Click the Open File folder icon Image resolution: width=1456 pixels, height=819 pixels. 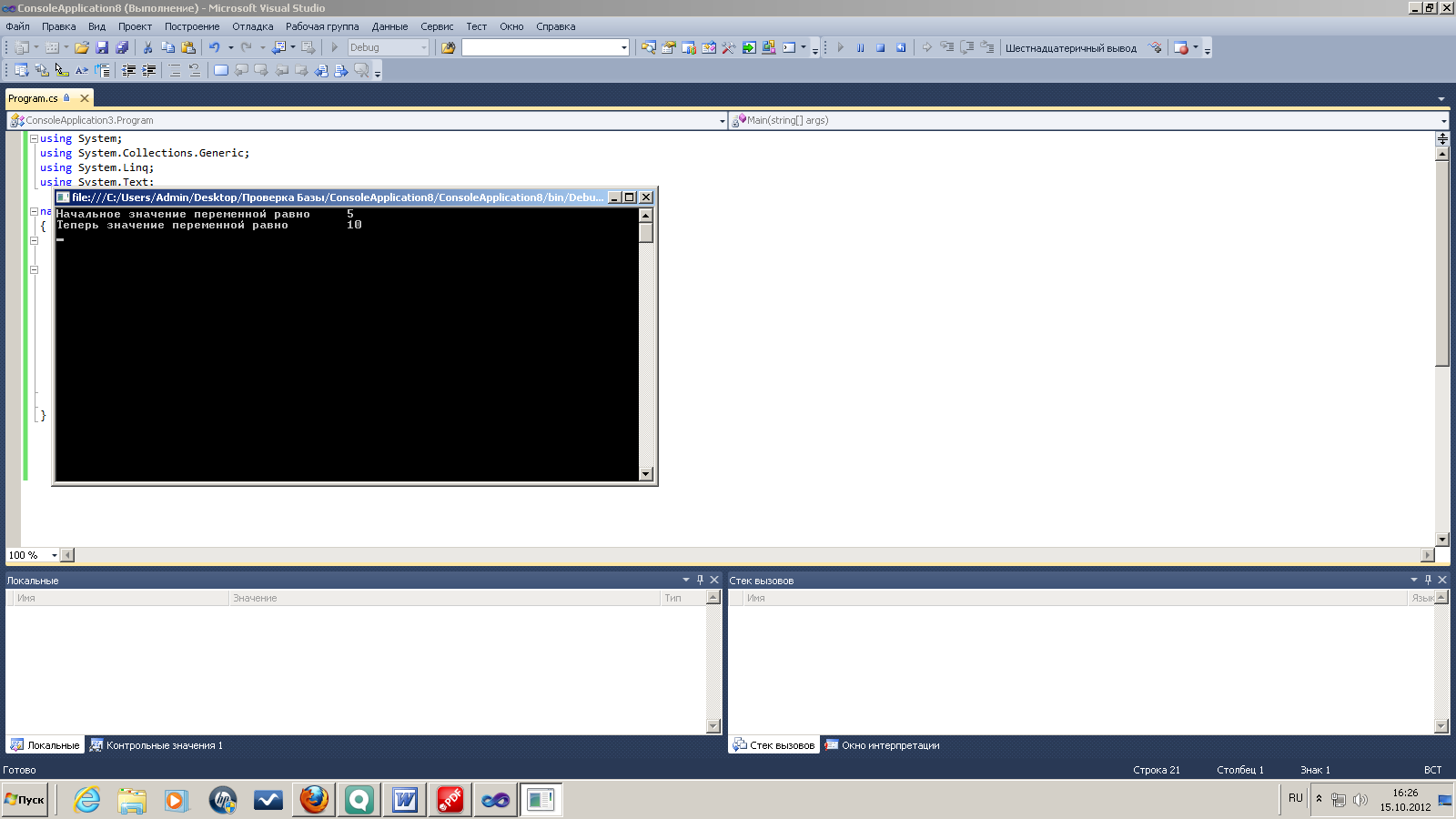pyautogui.click(x=82, y=47)
